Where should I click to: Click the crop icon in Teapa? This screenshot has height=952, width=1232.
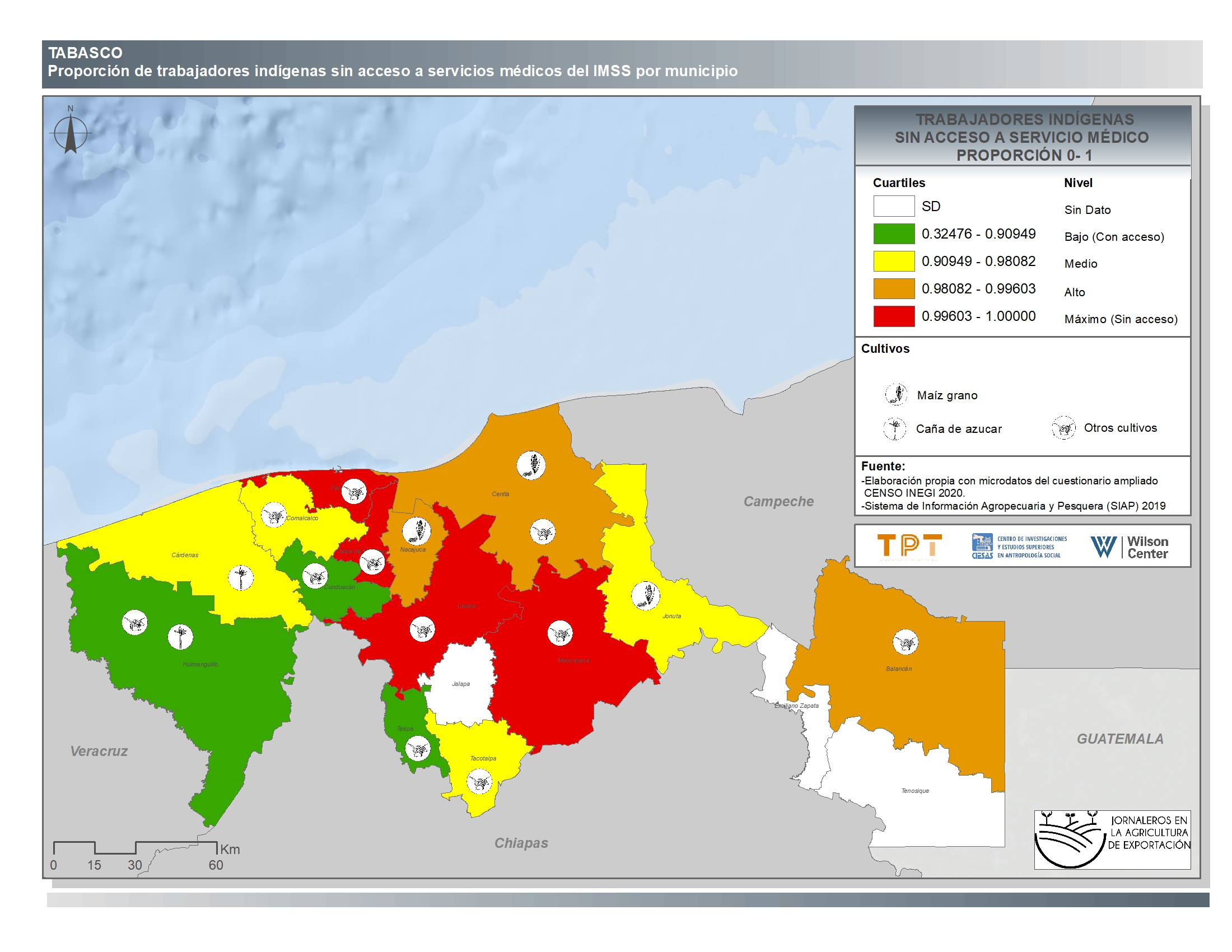pyautogui.click(x=418, y=749)
